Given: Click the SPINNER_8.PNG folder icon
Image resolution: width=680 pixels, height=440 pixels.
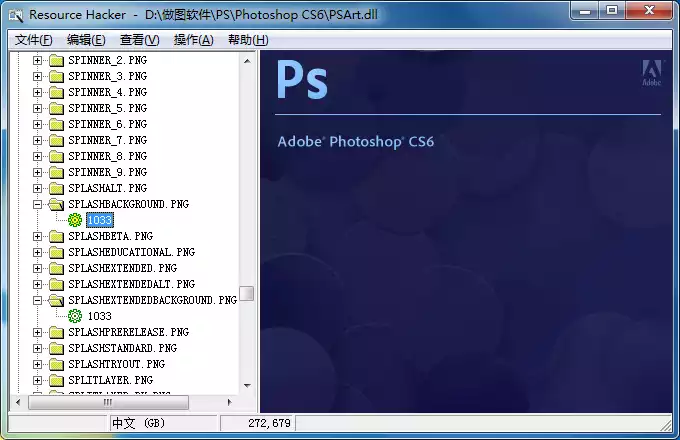Looking at the screenshot, I should click(56, 156).
